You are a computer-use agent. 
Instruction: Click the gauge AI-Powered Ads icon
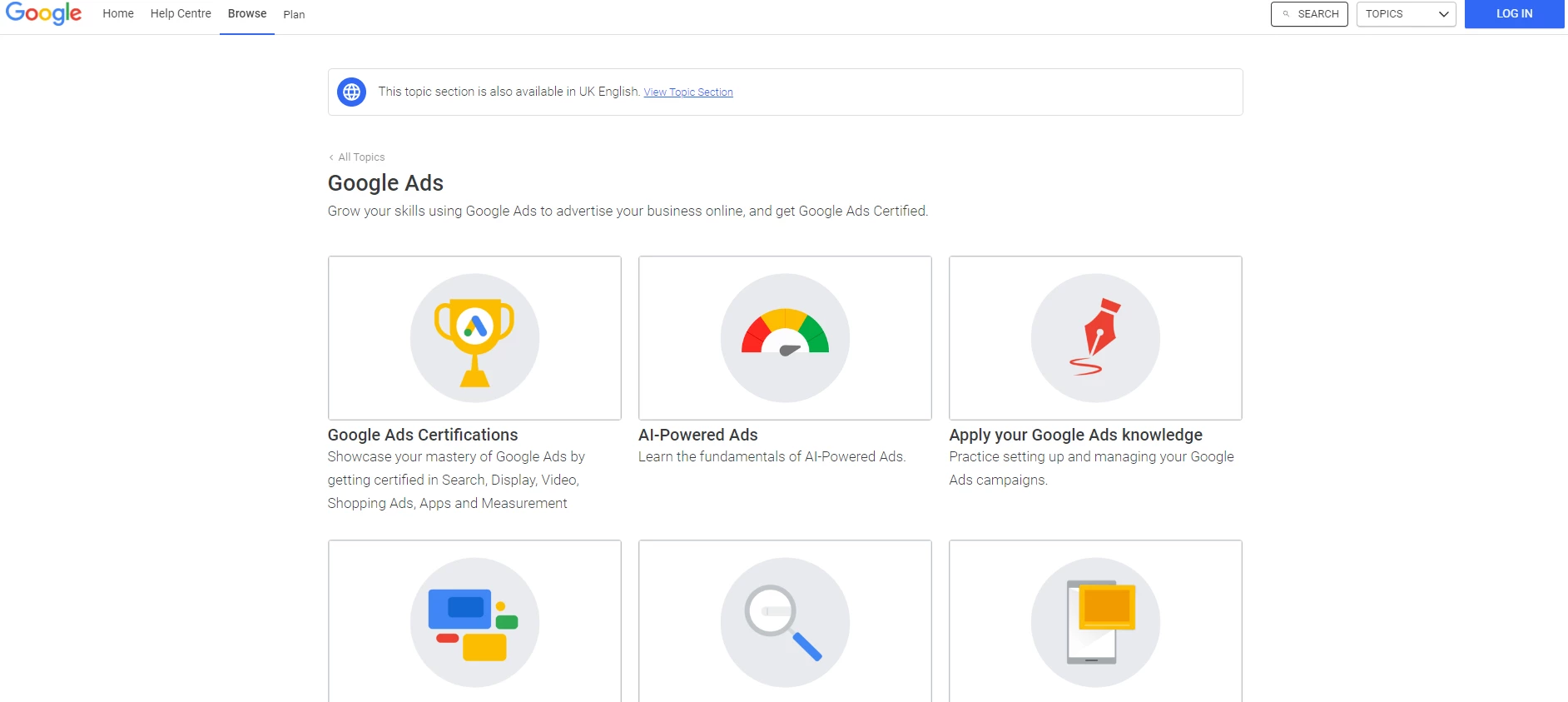pos(785,338)
